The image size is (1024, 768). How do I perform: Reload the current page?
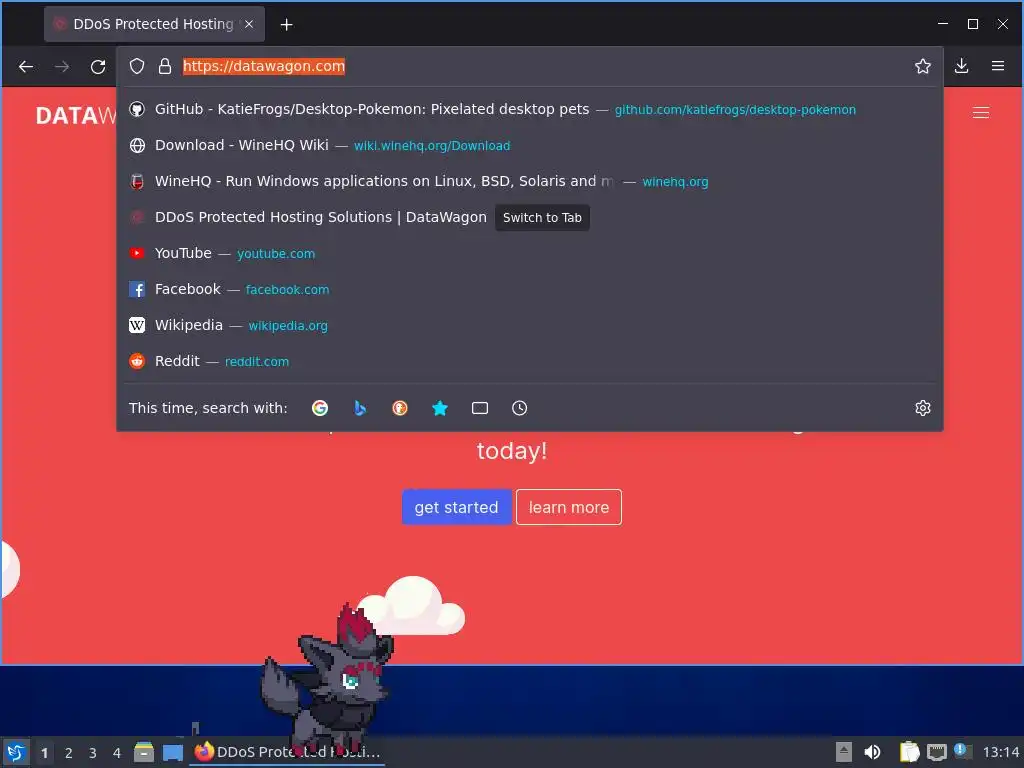[x=98, y=67]
